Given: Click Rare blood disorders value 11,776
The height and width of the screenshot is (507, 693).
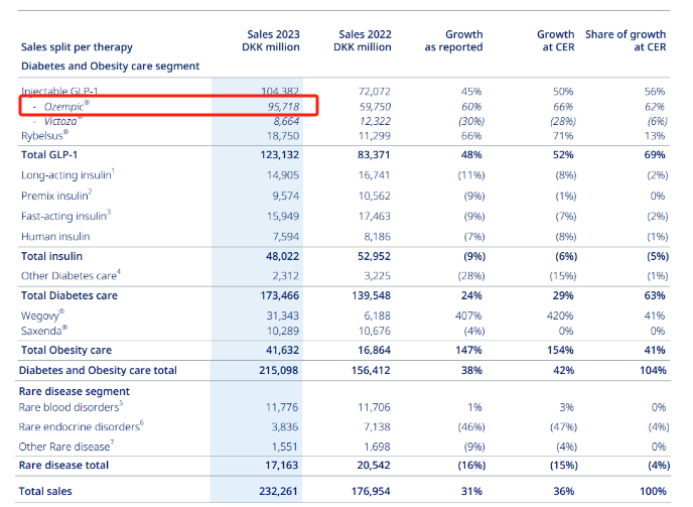Looking at the screenshot, I should pyautogui.click(x=282, y=407).
